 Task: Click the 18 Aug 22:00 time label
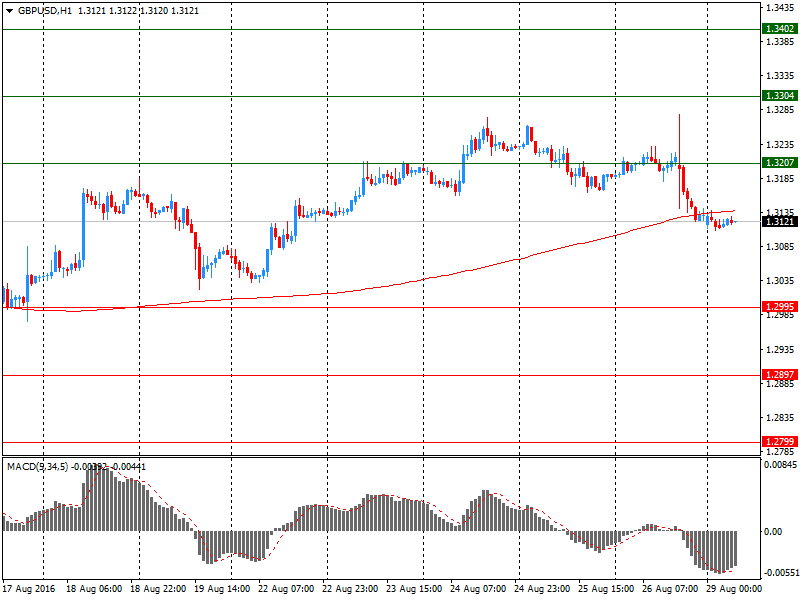[x=158, y=589]
